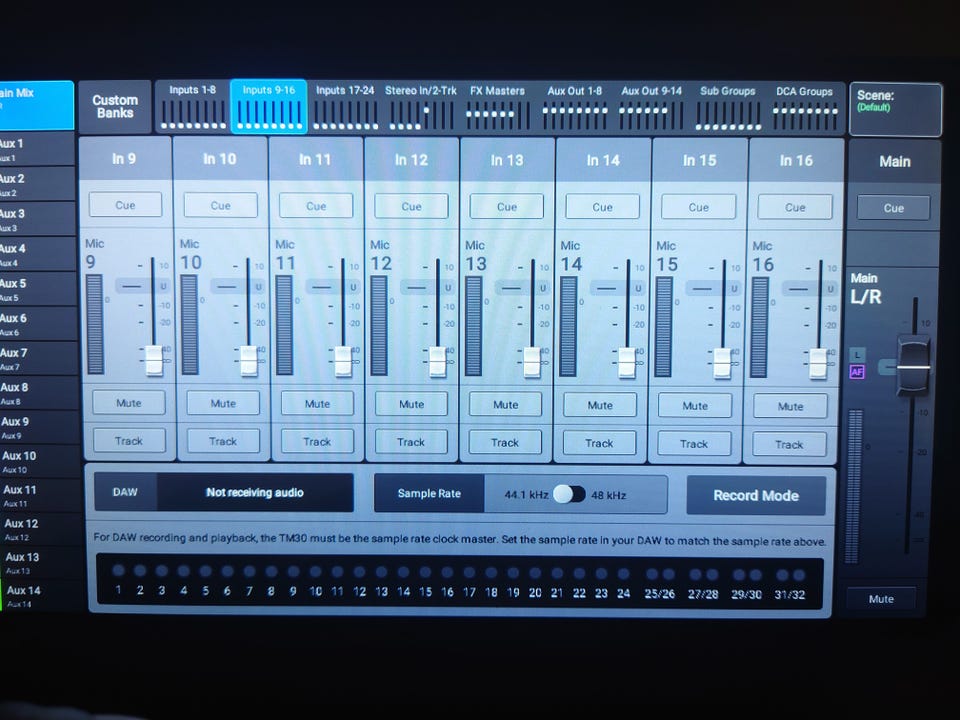Open the DCA Groups bank
This screenshot has height=720, width=960.
(804, 107)
